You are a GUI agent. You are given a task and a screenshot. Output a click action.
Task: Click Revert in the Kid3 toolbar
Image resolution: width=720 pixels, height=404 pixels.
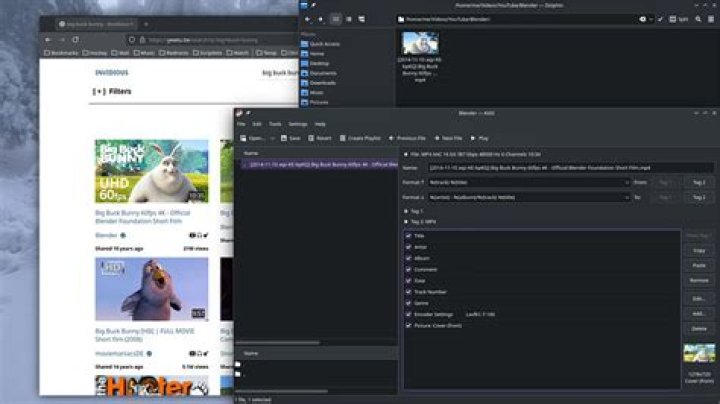(320, 138)
